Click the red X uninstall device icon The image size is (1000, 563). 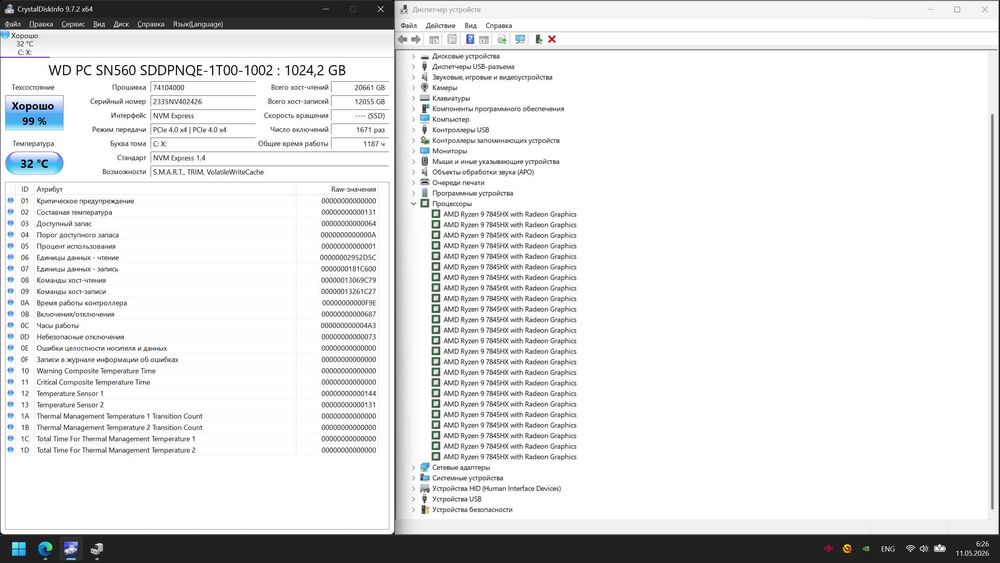tap(552, 40)
